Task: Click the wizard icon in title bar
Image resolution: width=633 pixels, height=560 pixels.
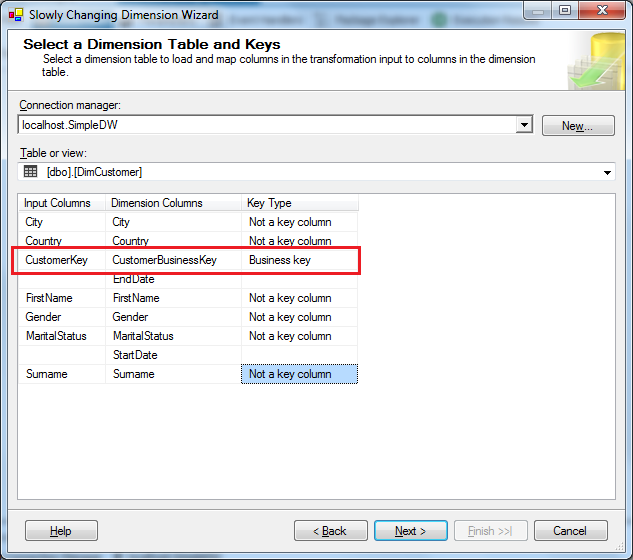Action: (15, 15)
